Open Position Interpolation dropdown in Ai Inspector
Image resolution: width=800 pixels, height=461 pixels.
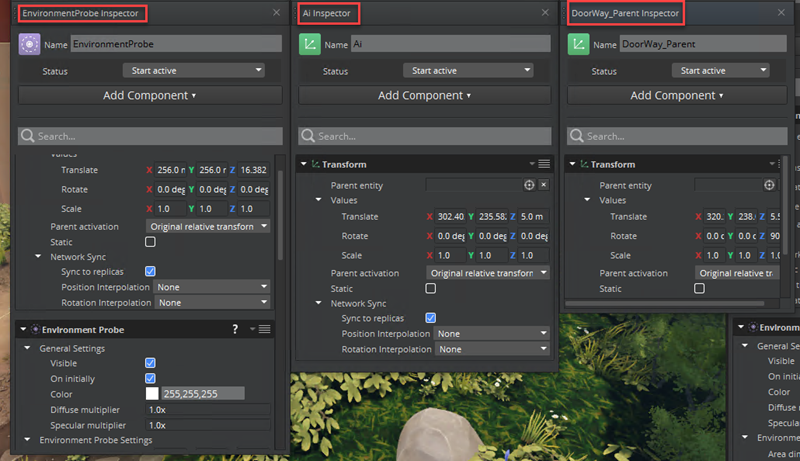coord(491,334)
